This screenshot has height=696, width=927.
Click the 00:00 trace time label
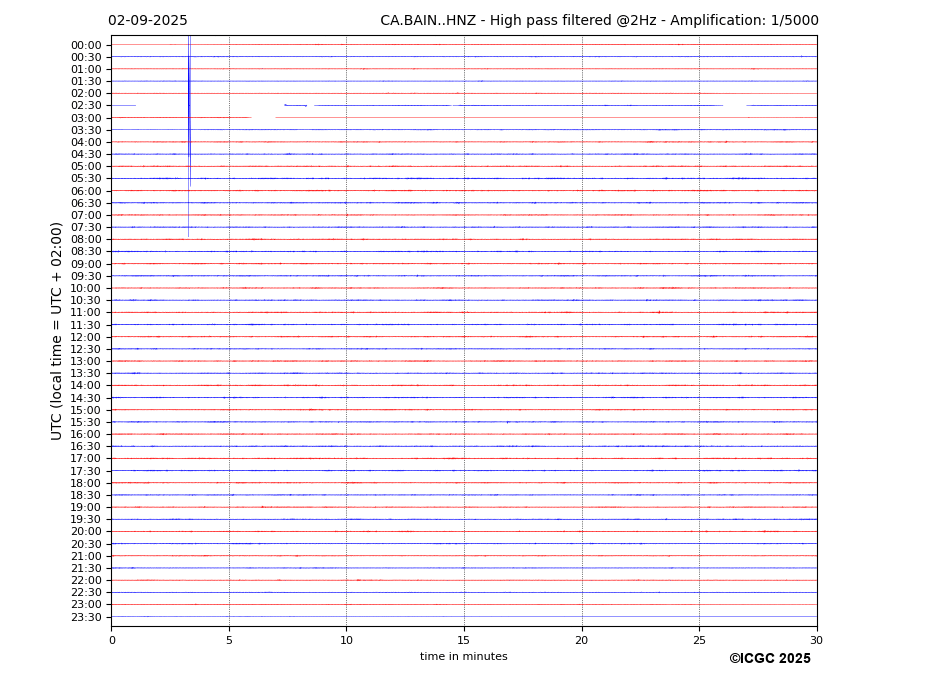tap(86, 46)
